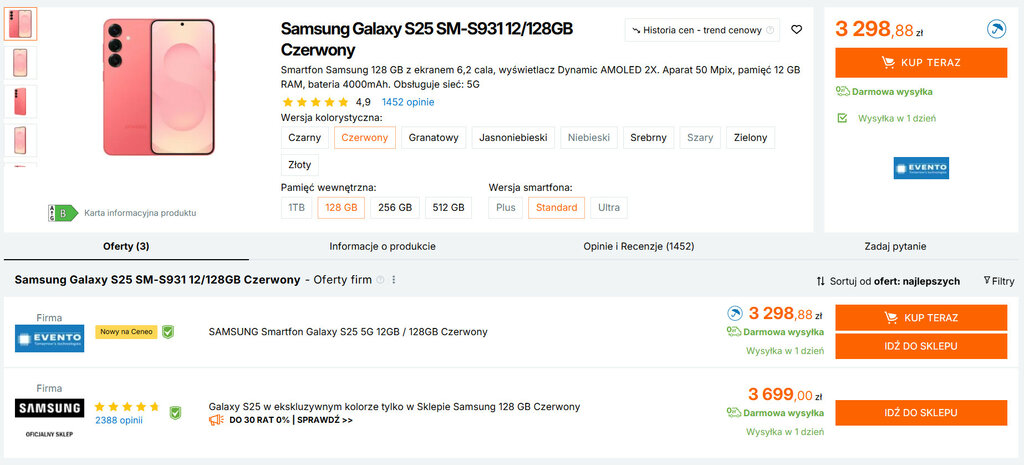
Task: Expand the Filtry filter options
Action: (x=998, y=281)
